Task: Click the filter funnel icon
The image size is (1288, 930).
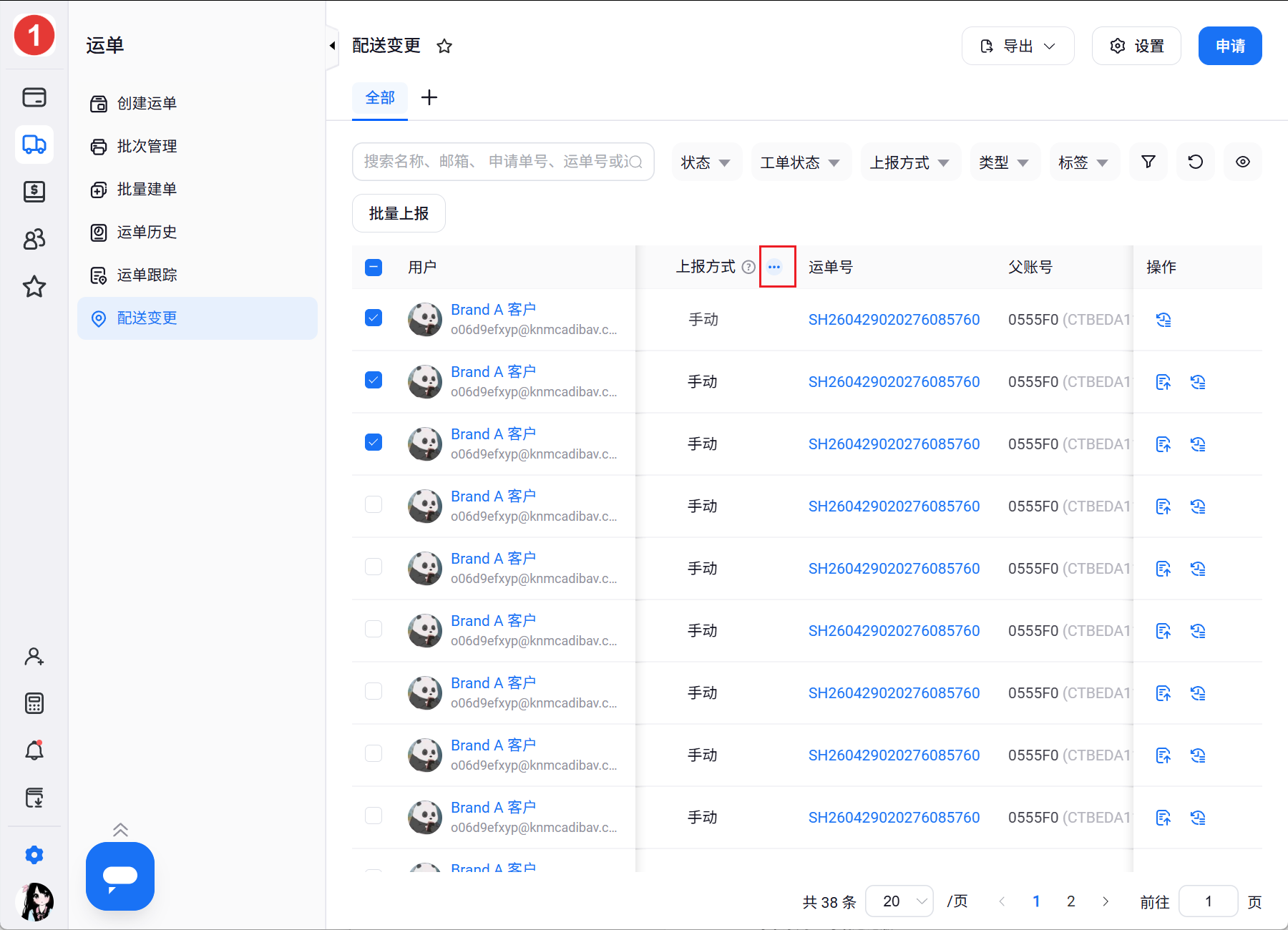Action: (x=1148, y=162)
